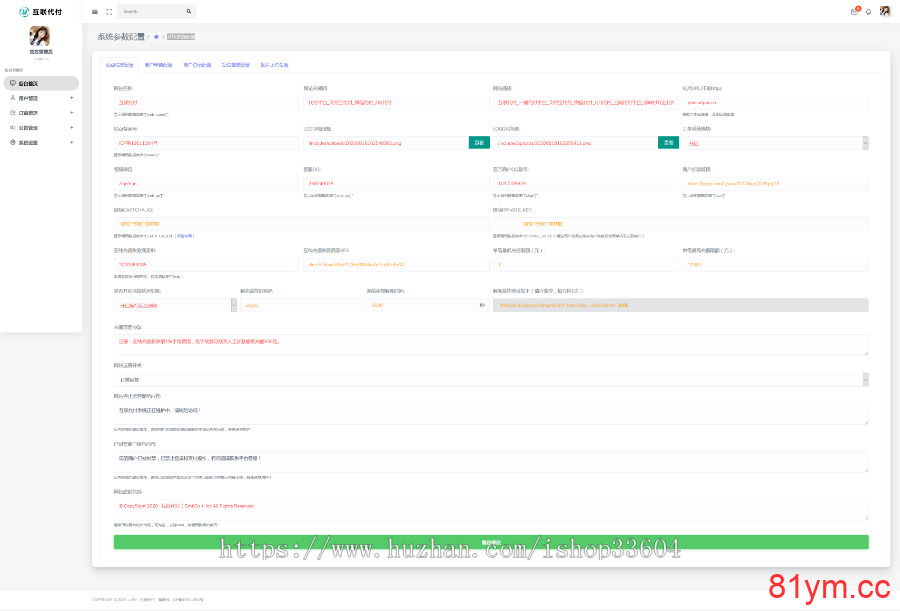The width and height of the screenshot is (900, 611).
Task: Expand the 用户管理 sidebar menu
Action: coord(40,98)
